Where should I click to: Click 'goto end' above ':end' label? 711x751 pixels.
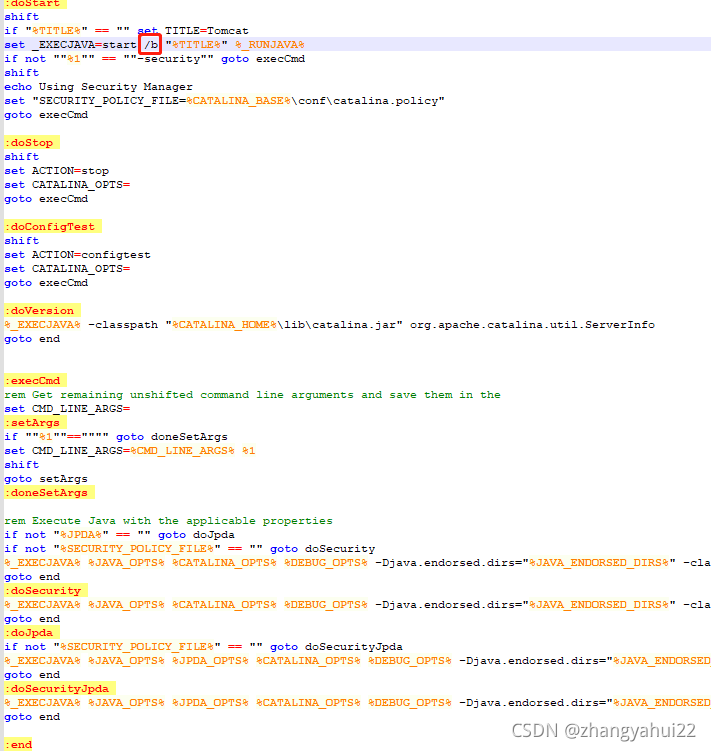point(32,717)
